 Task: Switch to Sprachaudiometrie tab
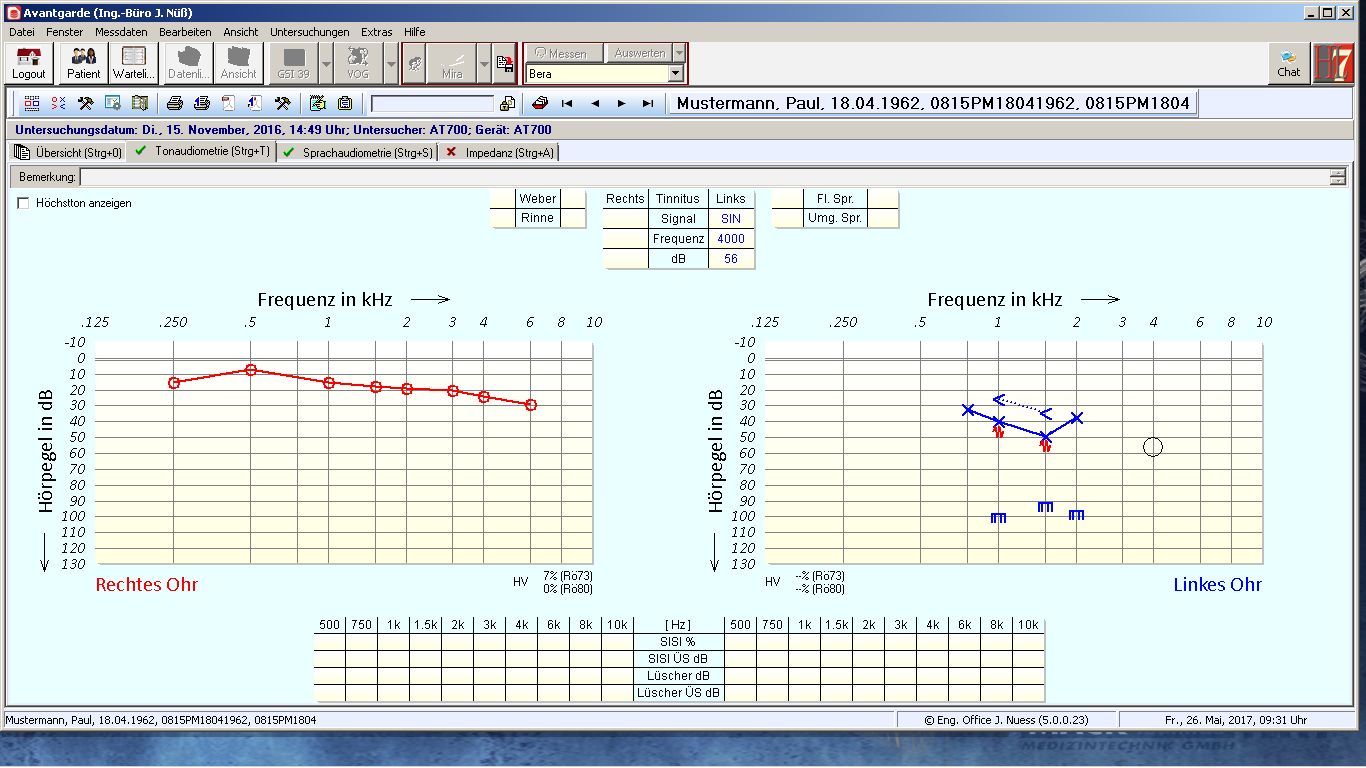(358, 152)
